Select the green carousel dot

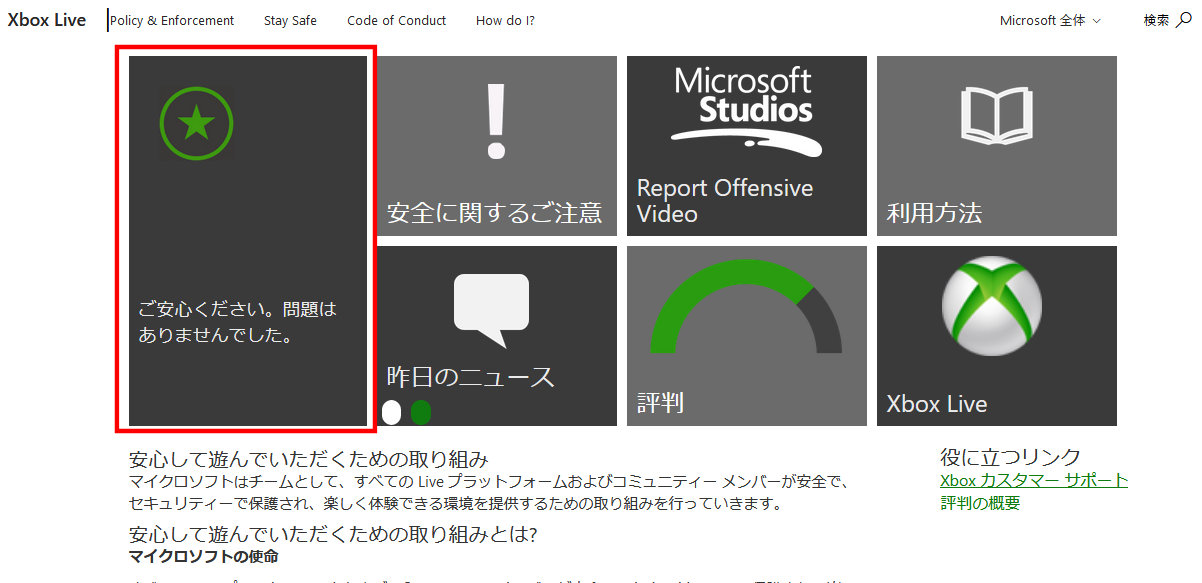coord(421,412)
